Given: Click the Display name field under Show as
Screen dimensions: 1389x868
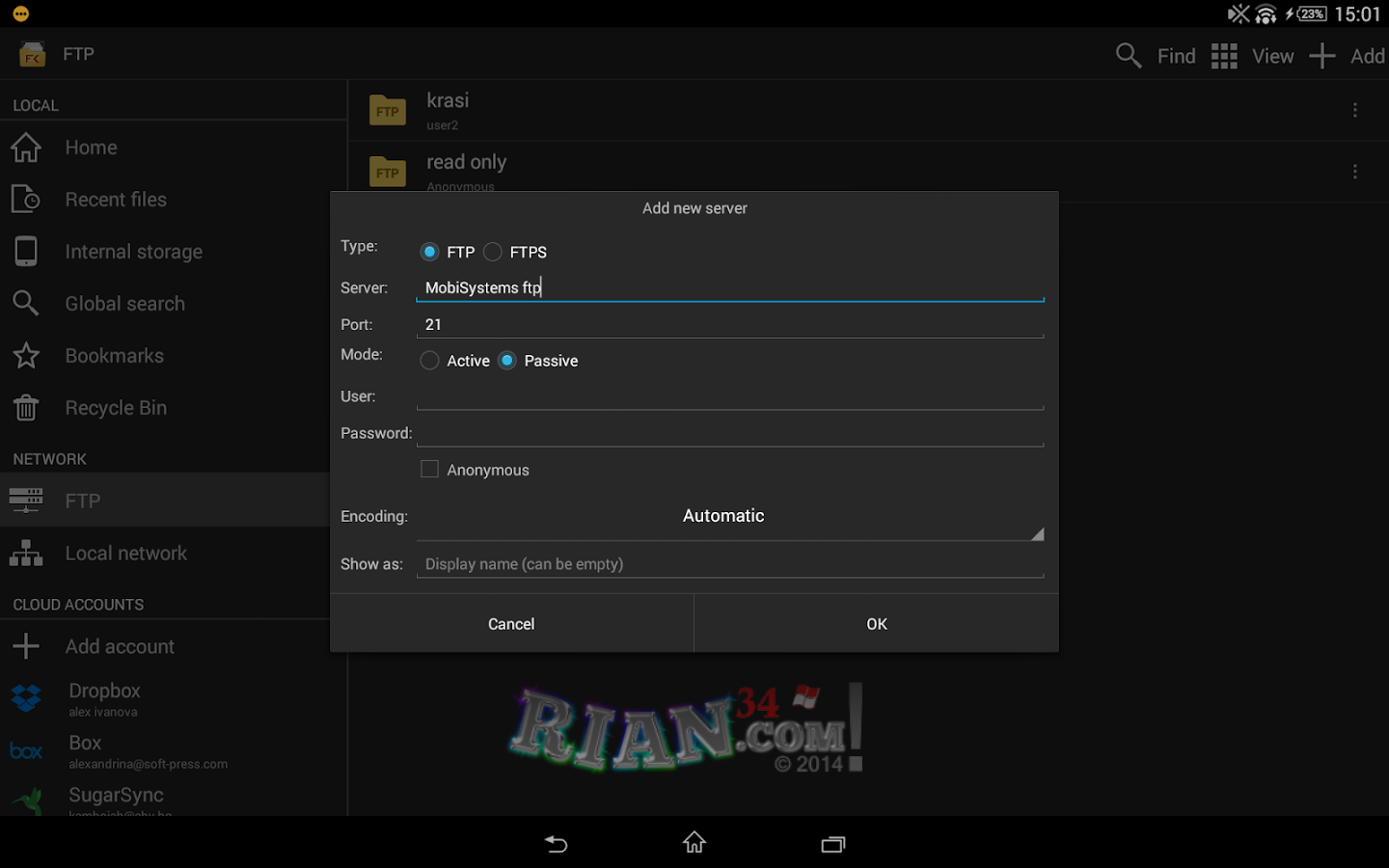Looking at the screenshot, I should tap(730, 563).
